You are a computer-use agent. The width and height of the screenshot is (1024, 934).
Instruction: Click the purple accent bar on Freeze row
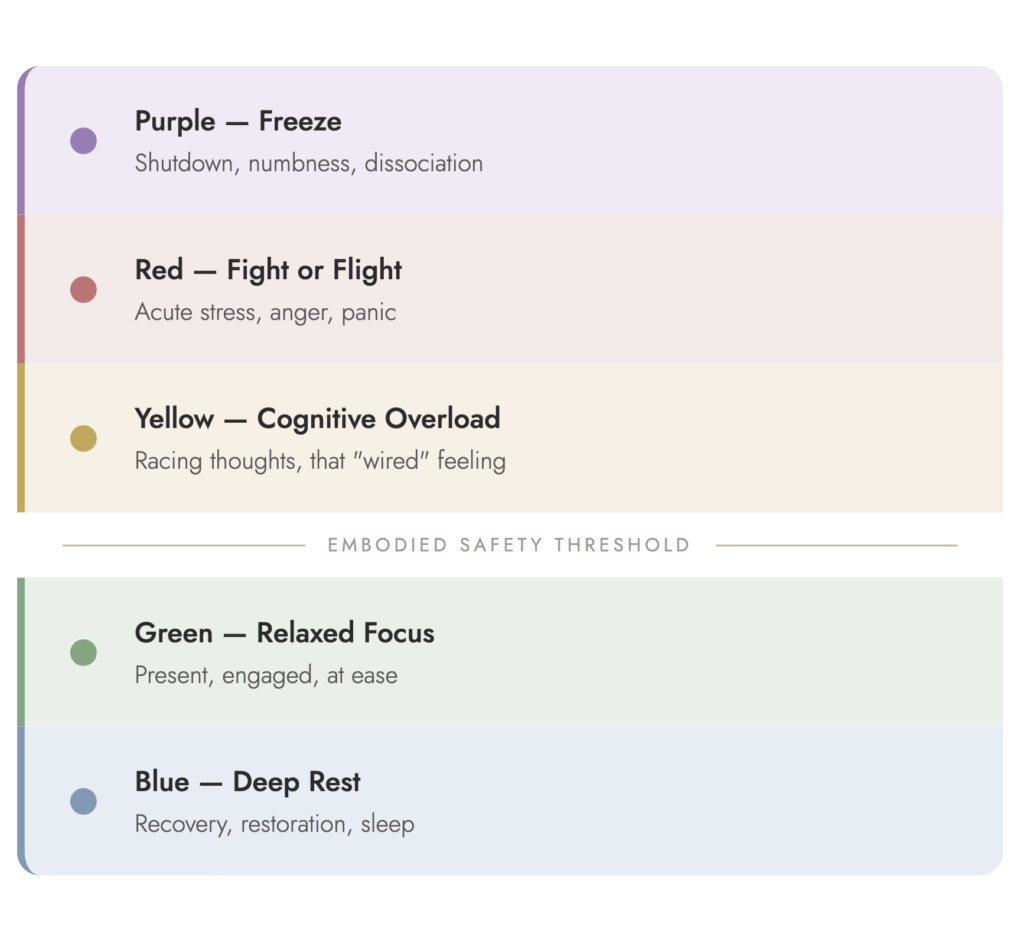pos(21,141)
